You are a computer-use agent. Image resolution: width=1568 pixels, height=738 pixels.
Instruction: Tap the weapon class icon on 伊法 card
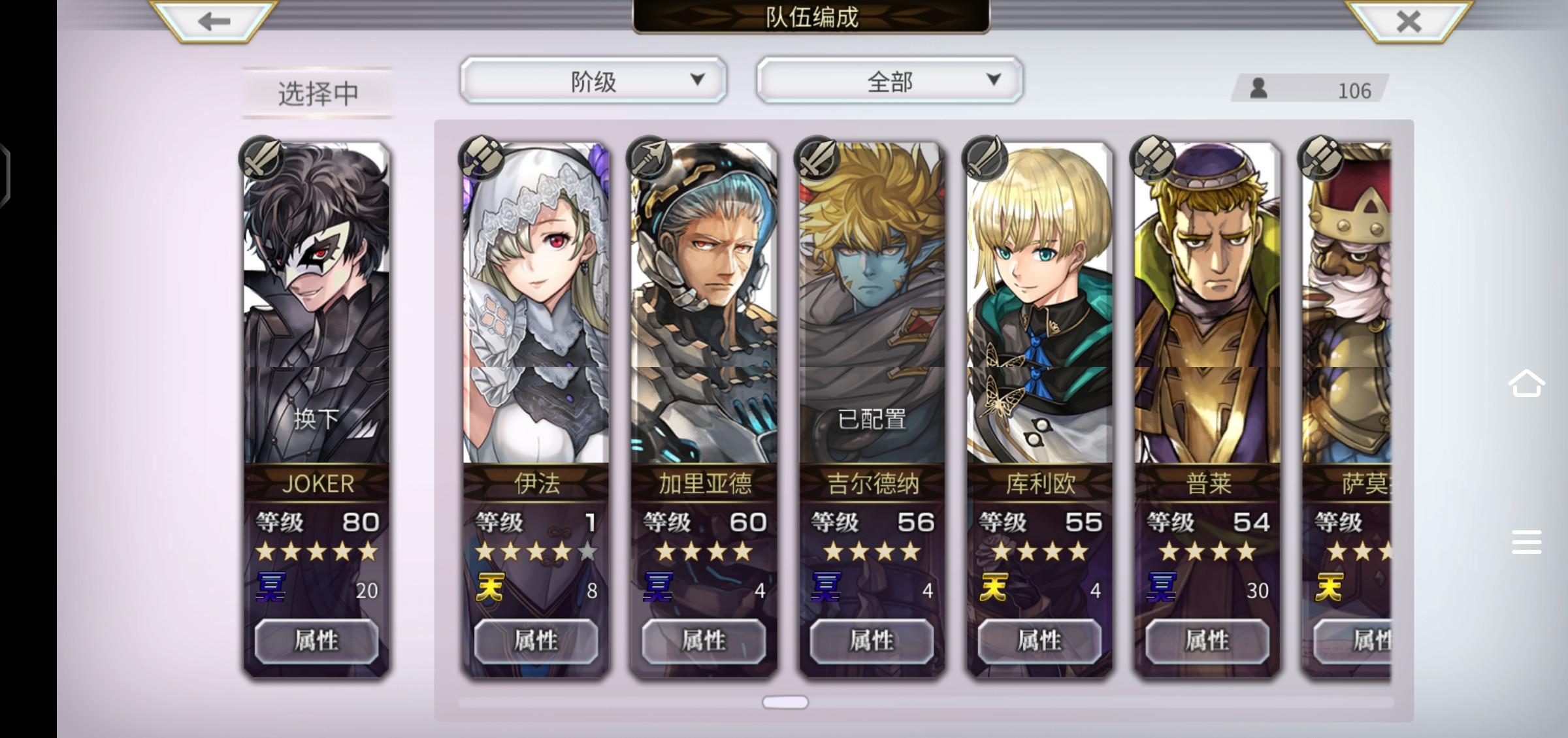click(482, 157)
